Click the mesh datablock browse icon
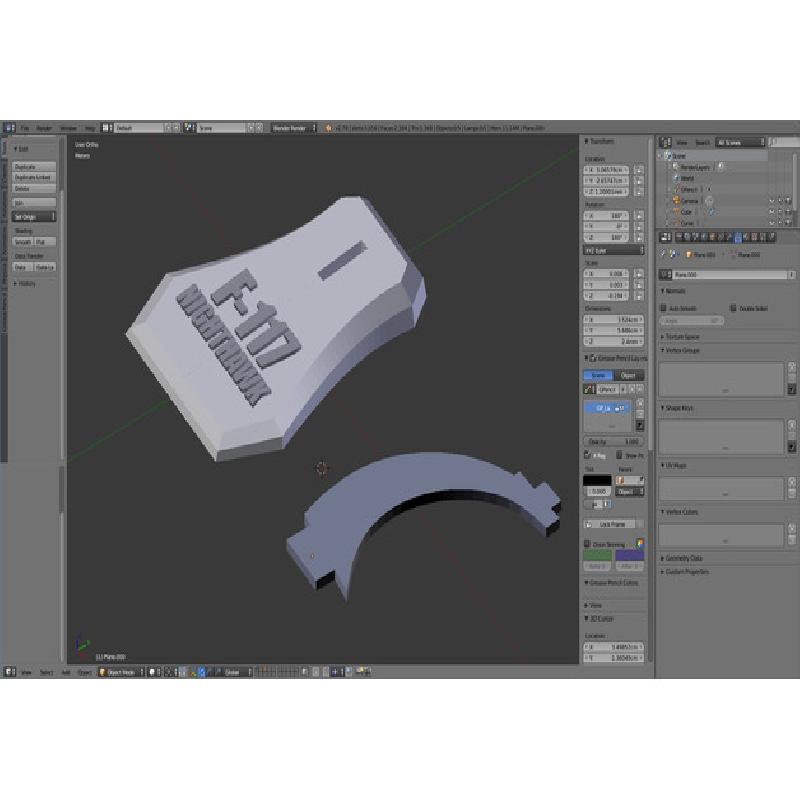 (x=665, y=274)
